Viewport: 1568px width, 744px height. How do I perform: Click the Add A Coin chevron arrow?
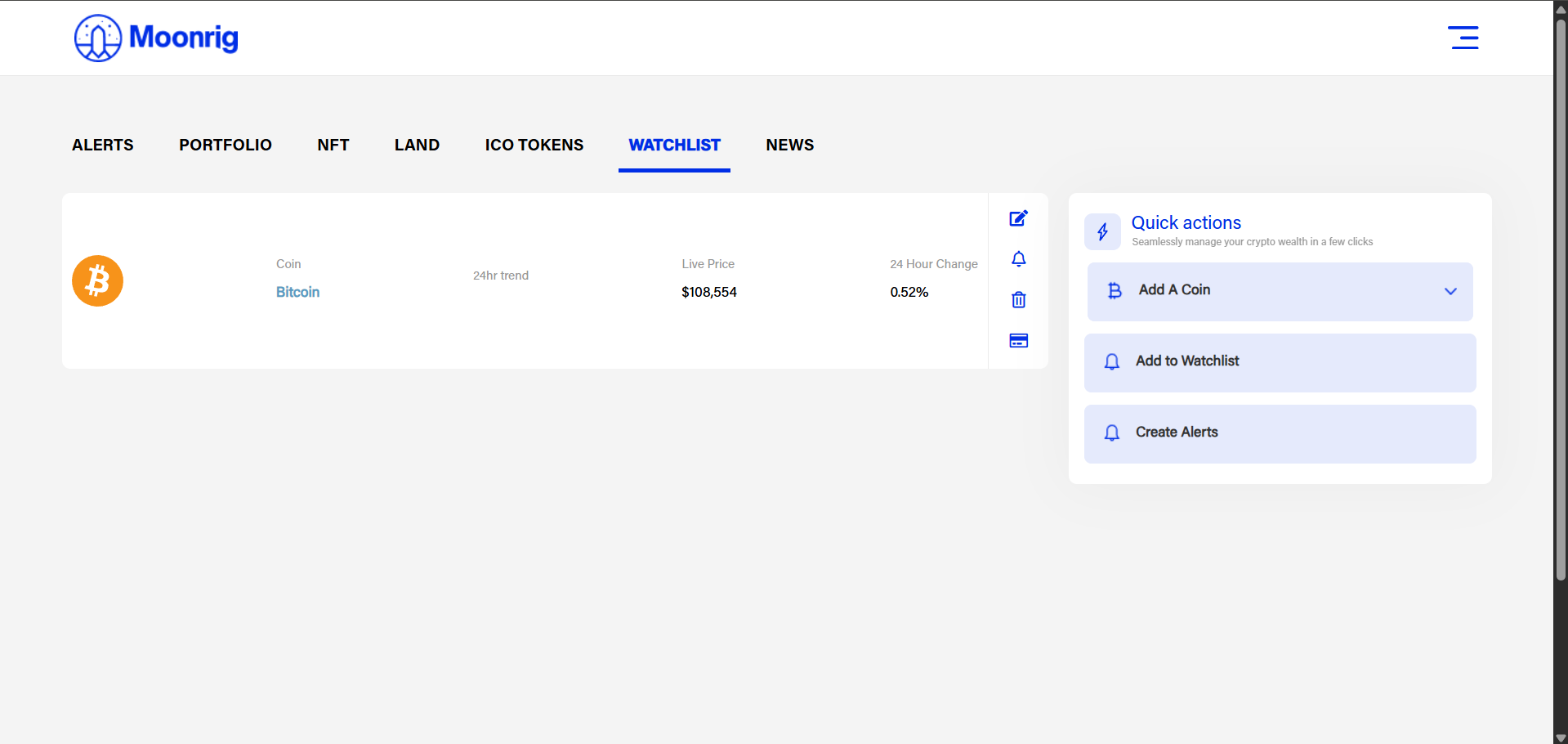[1450, 291]
